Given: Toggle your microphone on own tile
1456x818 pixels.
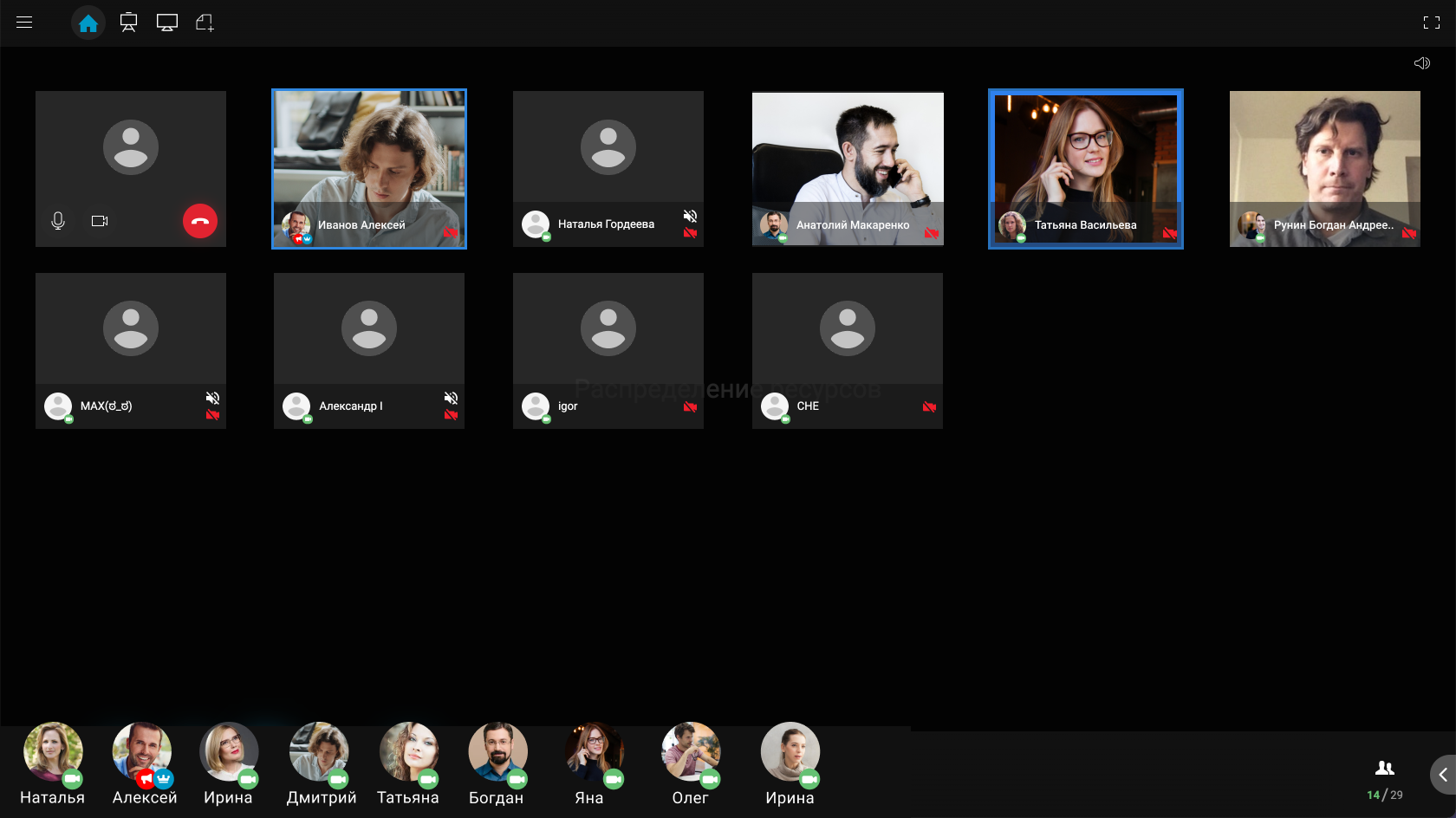Looking at the screenshot, I should [58, 221].
